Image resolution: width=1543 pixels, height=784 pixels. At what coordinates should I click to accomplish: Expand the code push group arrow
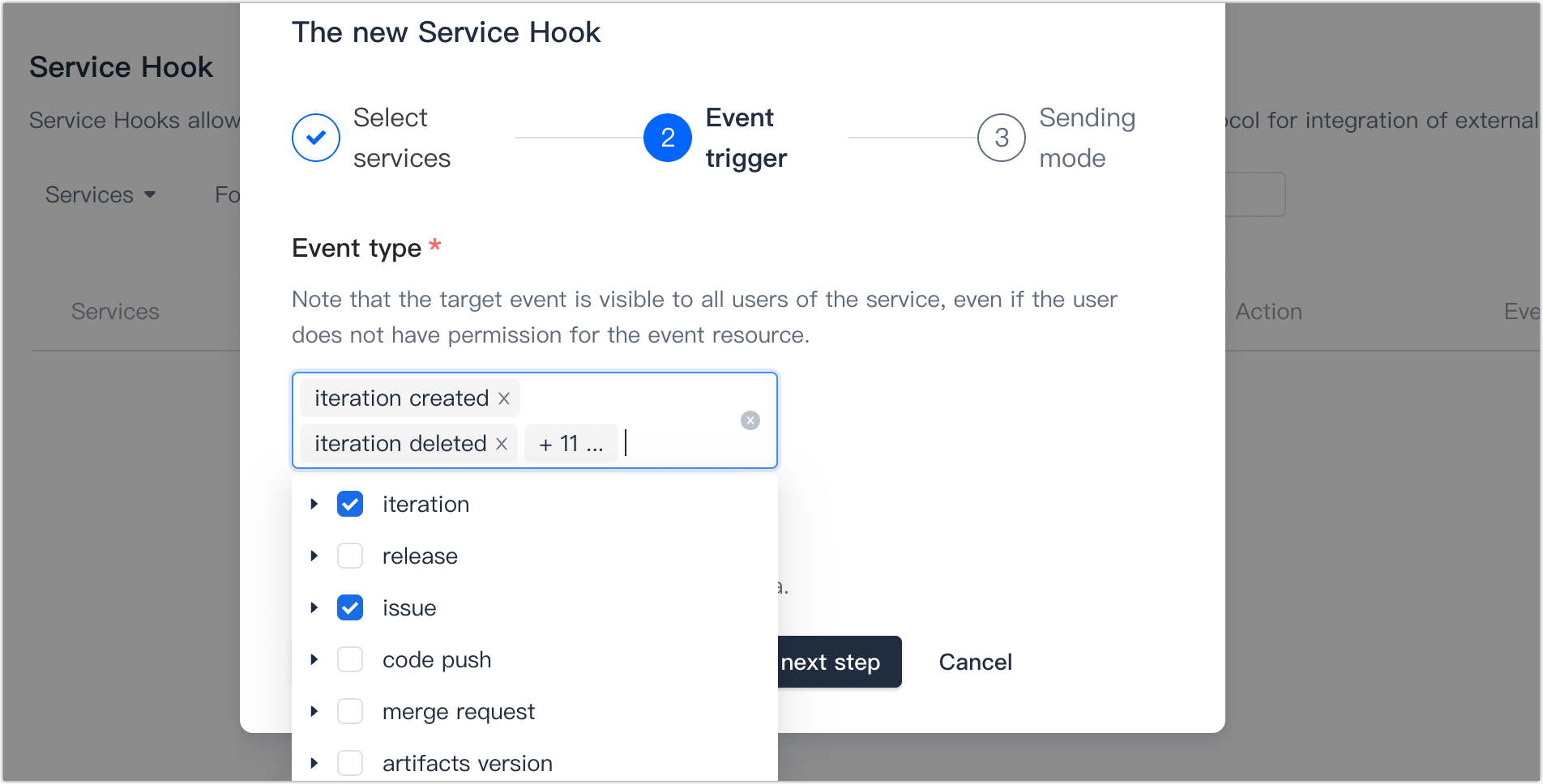pyautogui.click(x=314, y=659)
